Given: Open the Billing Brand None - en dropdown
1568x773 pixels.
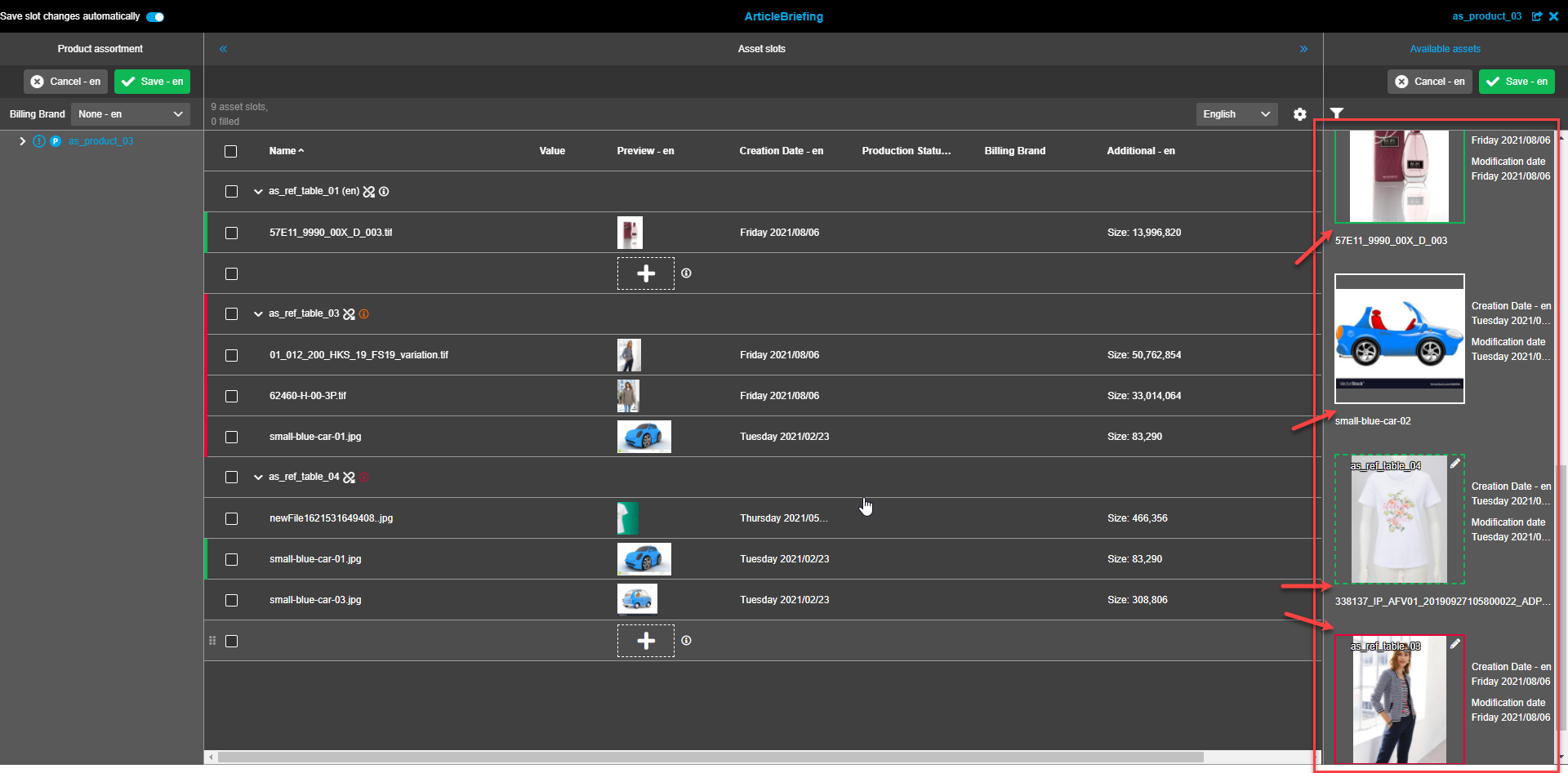Looking at the screenshot, I should (x=130, y=113).
